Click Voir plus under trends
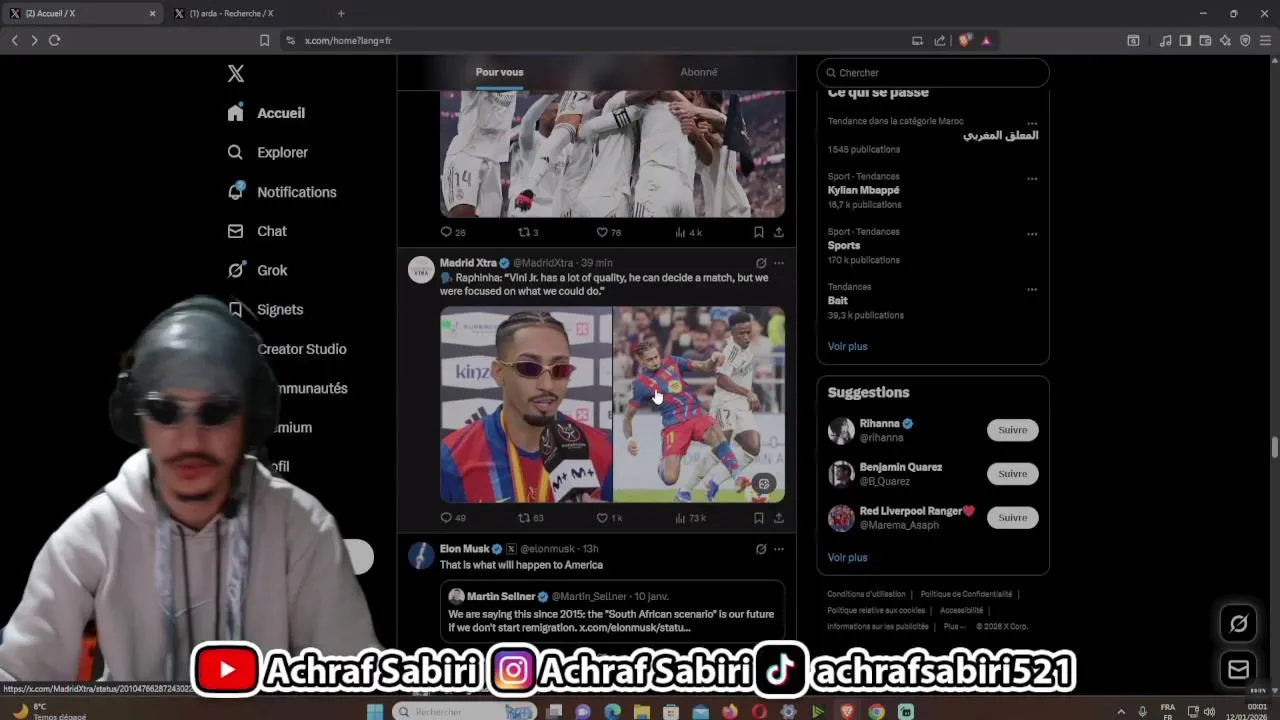The height and width of the screenshot is (720, 1280). pos(847,346)
